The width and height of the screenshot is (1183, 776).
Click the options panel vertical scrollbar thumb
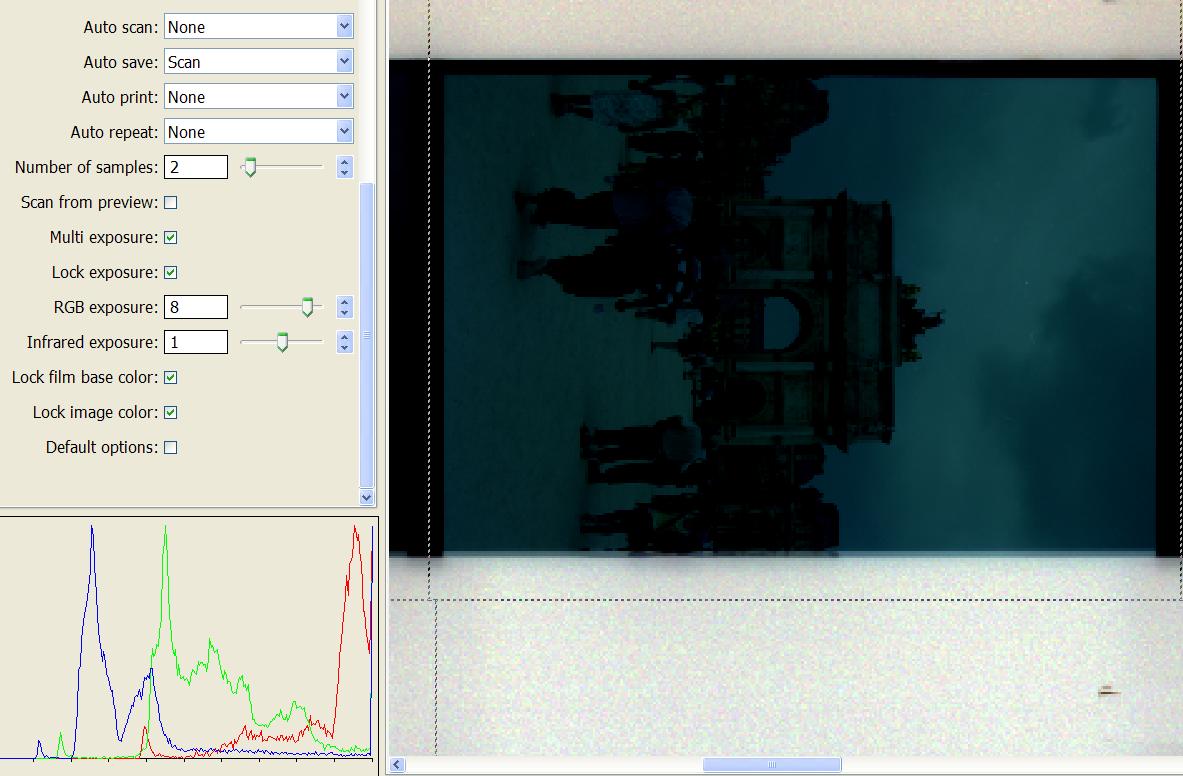pos(367,336)
